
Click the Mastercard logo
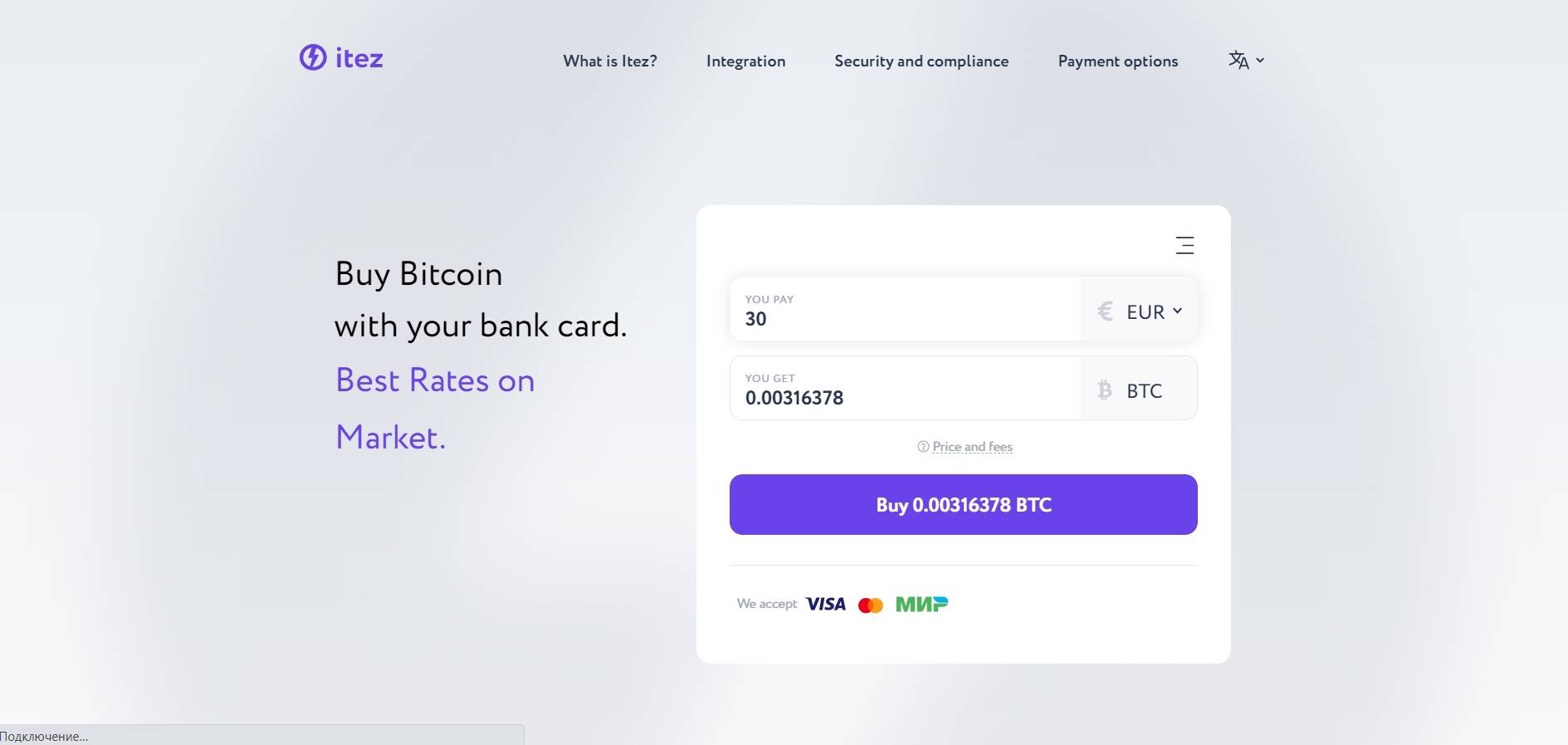pos(871,605)
